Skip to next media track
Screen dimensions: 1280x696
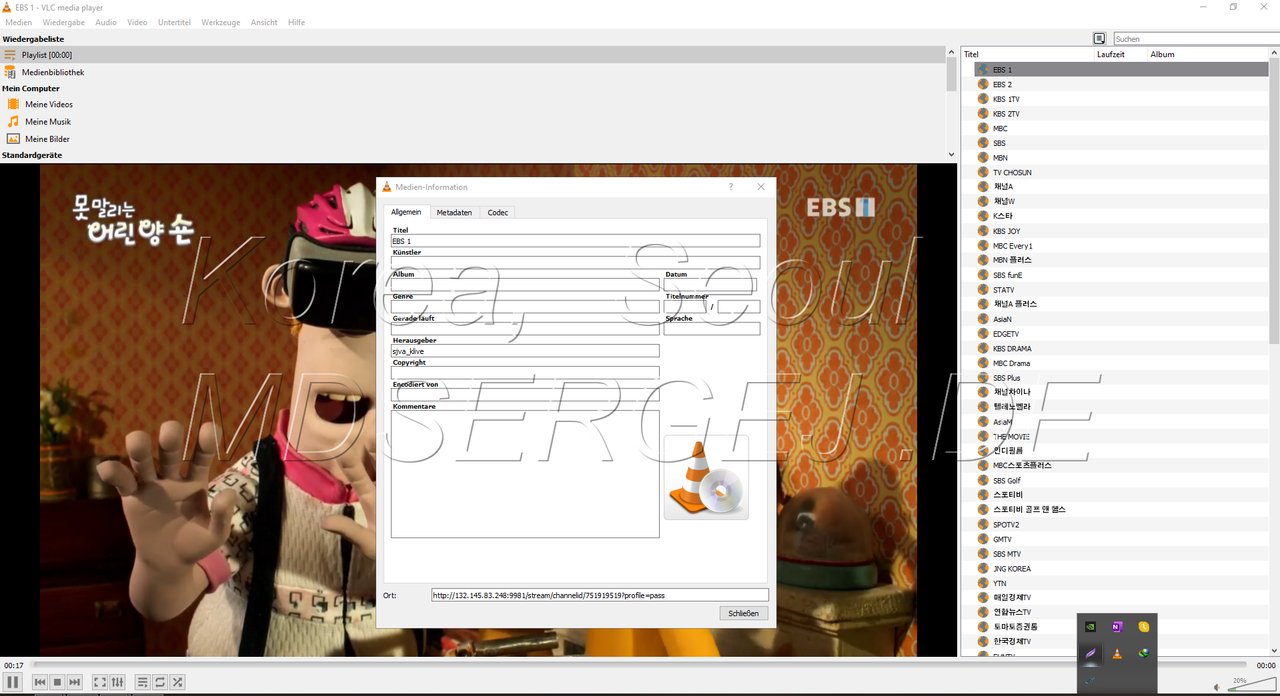click(75, 682)
